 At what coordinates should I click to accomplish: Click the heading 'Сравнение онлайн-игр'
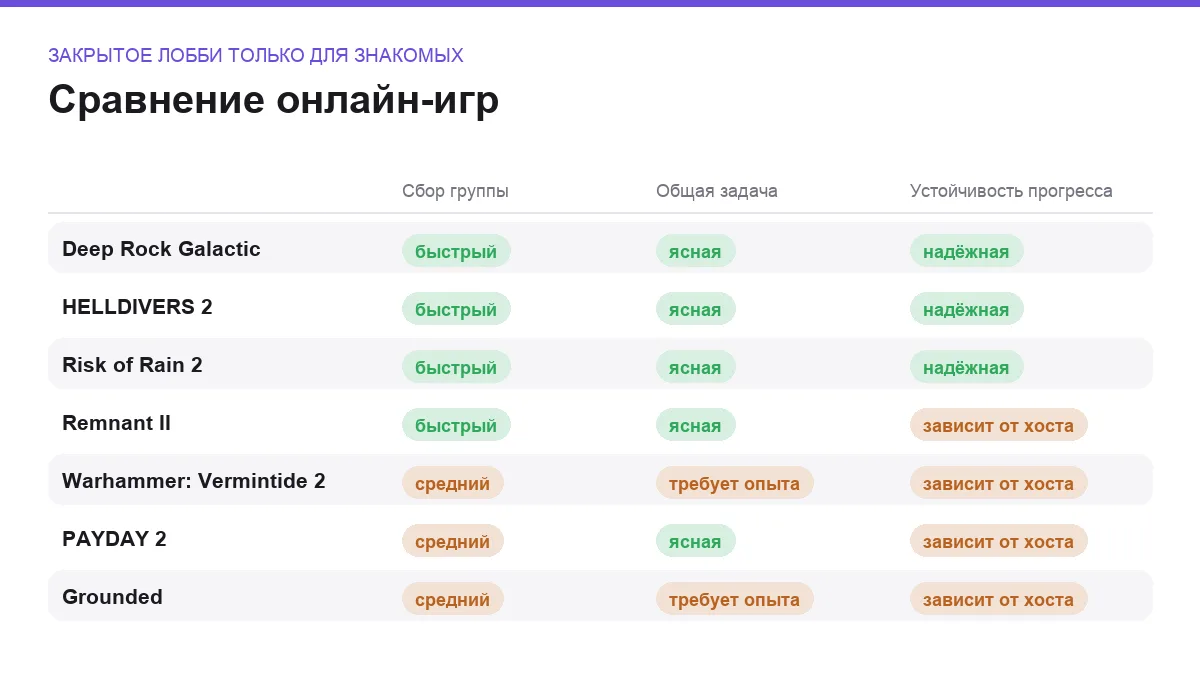(x=273, y=101)
